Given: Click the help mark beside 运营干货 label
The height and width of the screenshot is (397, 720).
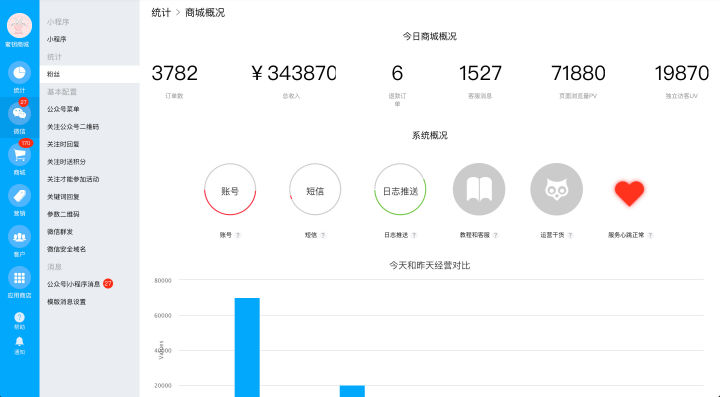Looking at the screenshot, I should point(570,235).
